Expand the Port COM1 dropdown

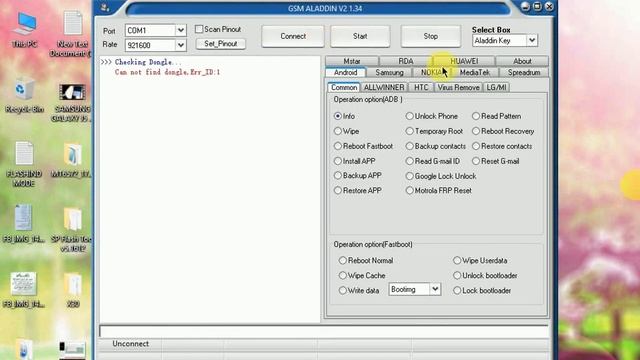pyautogui.click(x=180, y=30)
